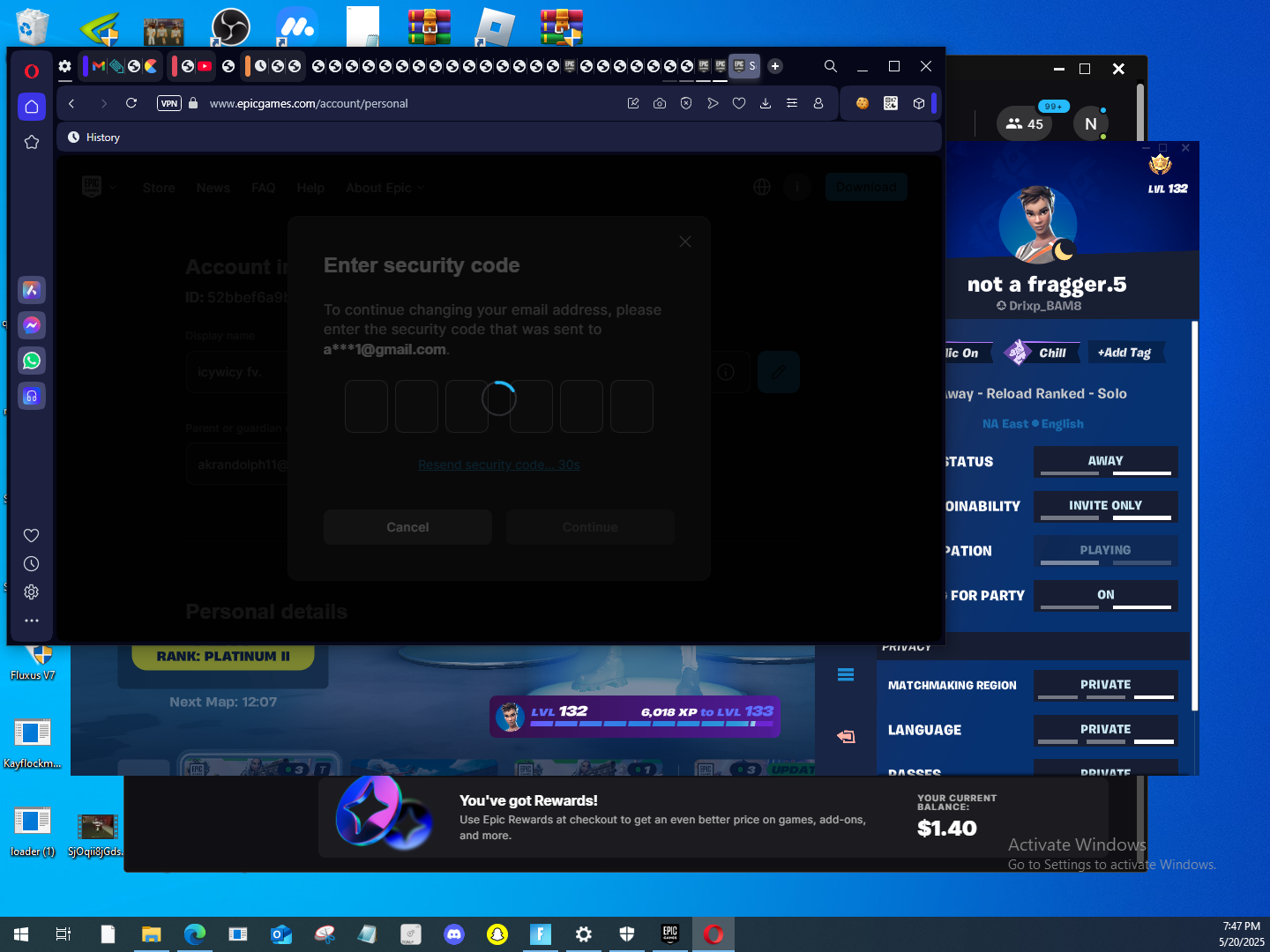Click Continue in security code dialog

[x=590, y=527]
